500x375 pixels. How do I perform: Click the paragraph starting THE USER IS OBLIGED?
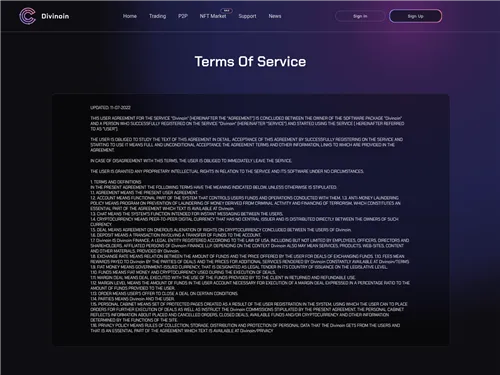pyautogui.click(x=247, y=145)
